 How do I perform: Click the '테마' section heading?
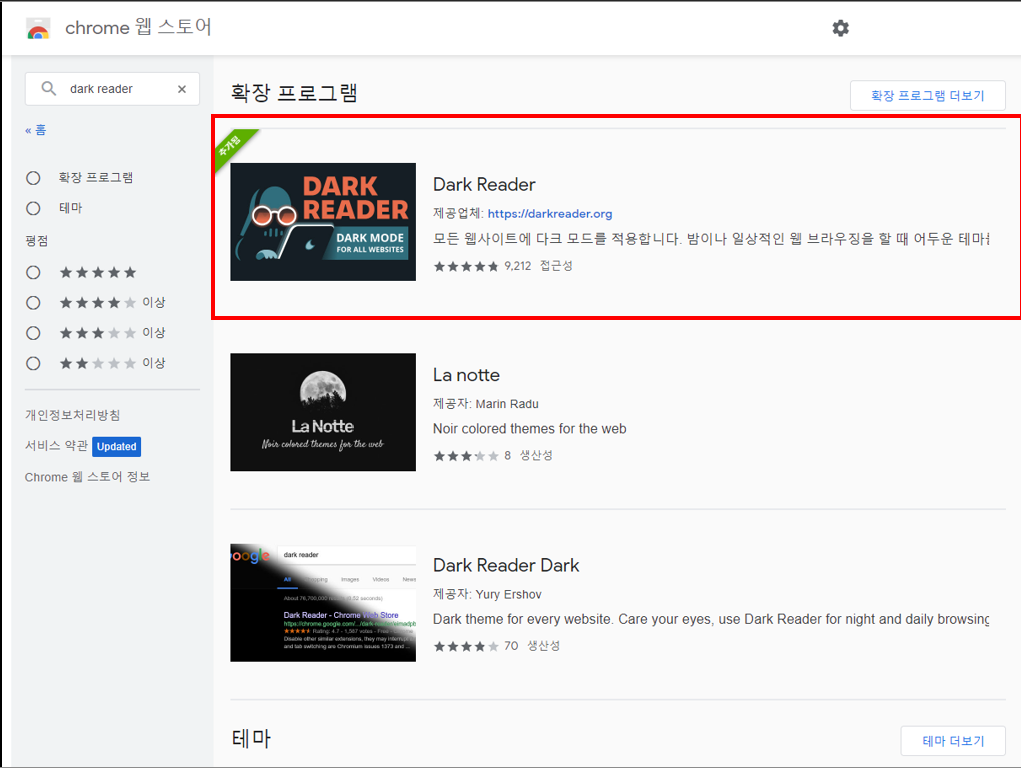251,739
